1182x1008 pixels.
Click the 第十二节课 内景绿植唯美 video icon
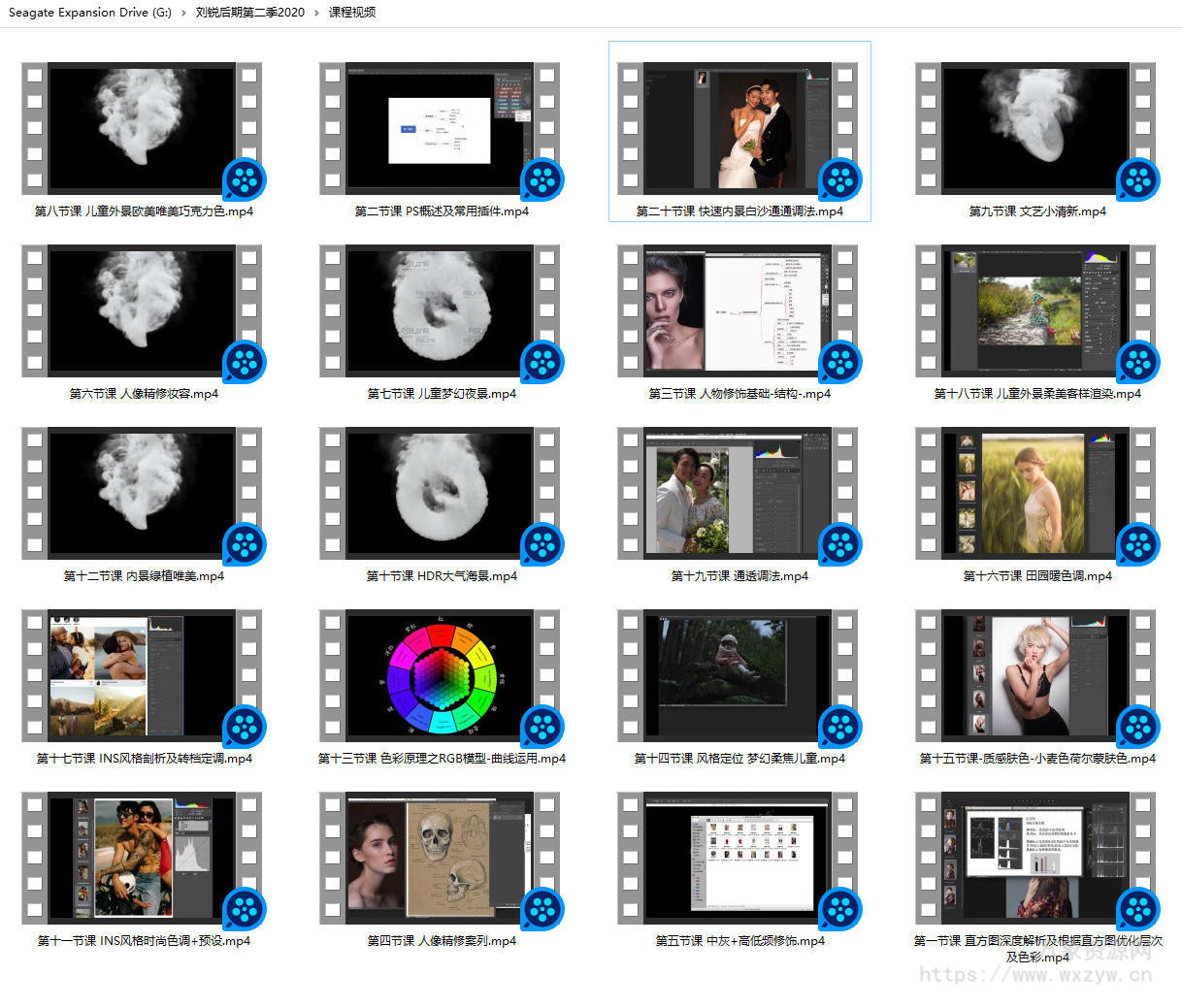point(143,493)
